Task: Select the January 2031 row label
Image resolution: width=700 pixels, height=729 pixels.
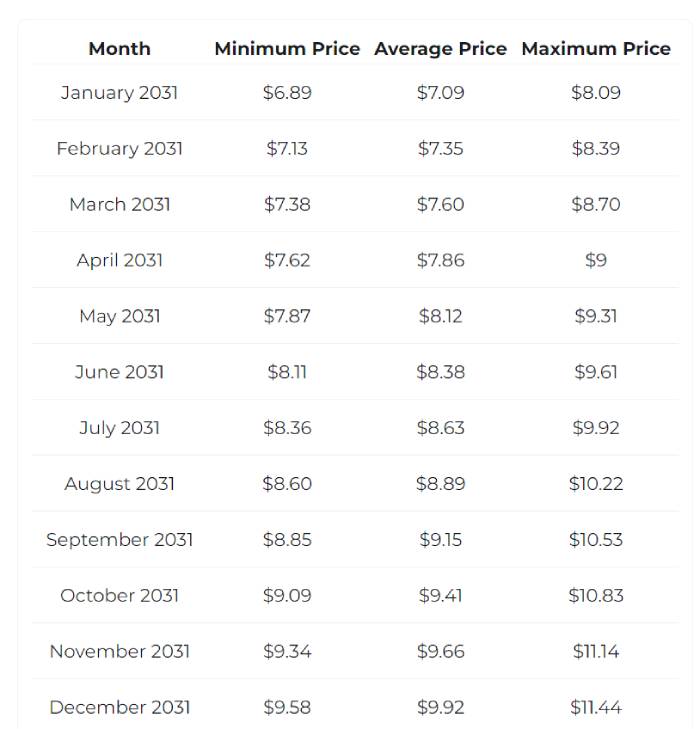Action: [x=119, y=93]
